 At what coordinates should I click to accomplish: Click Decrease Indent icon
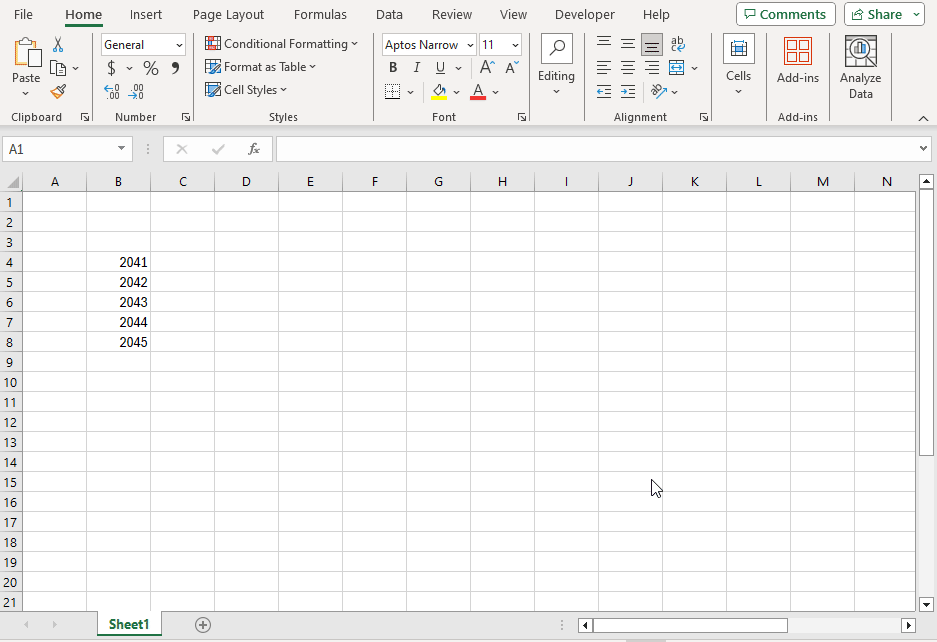(604, 91)
